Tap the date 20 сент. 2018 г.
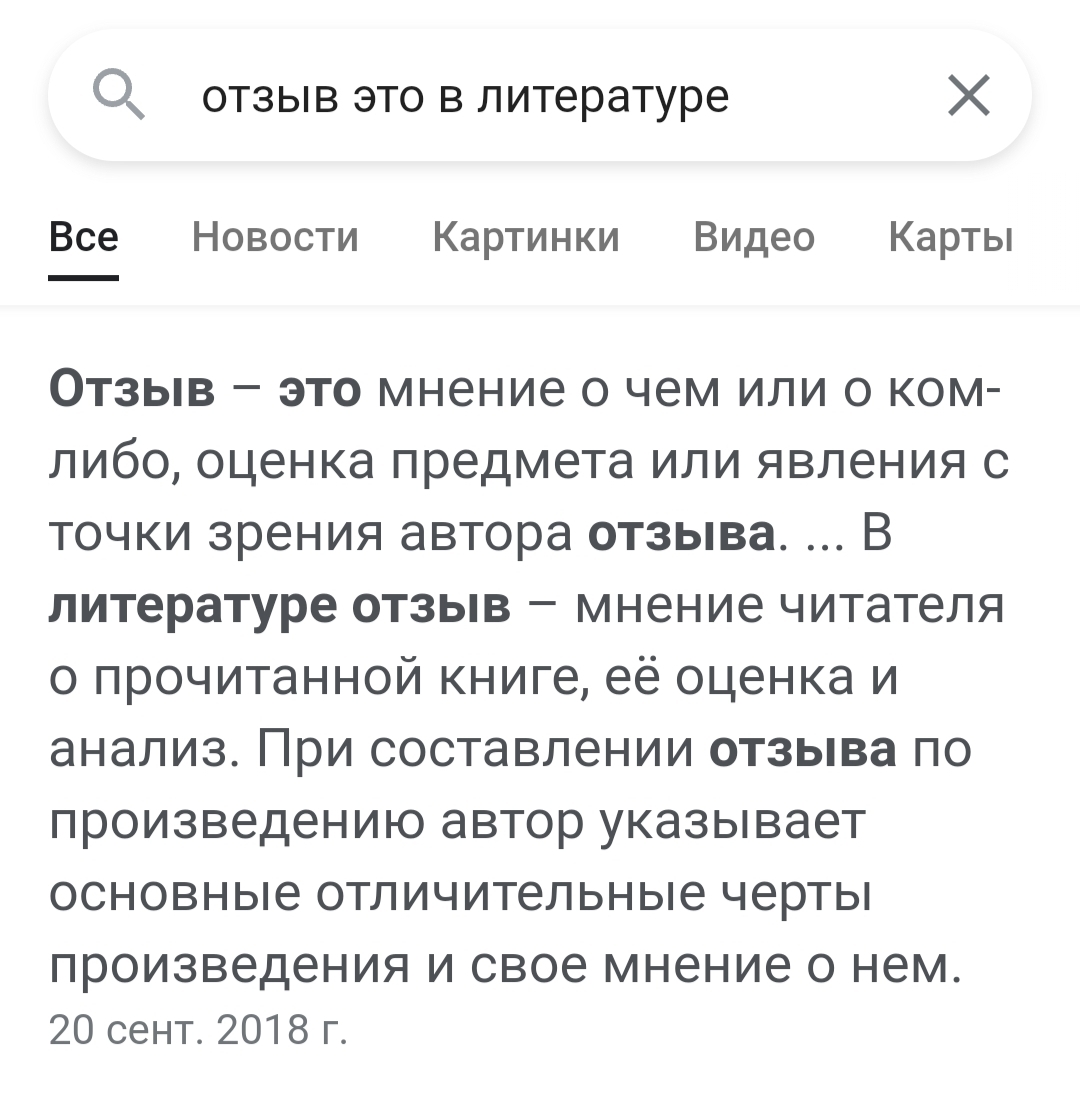The height and width of the screenshot is (1098, 1080). coord(198,1029)
